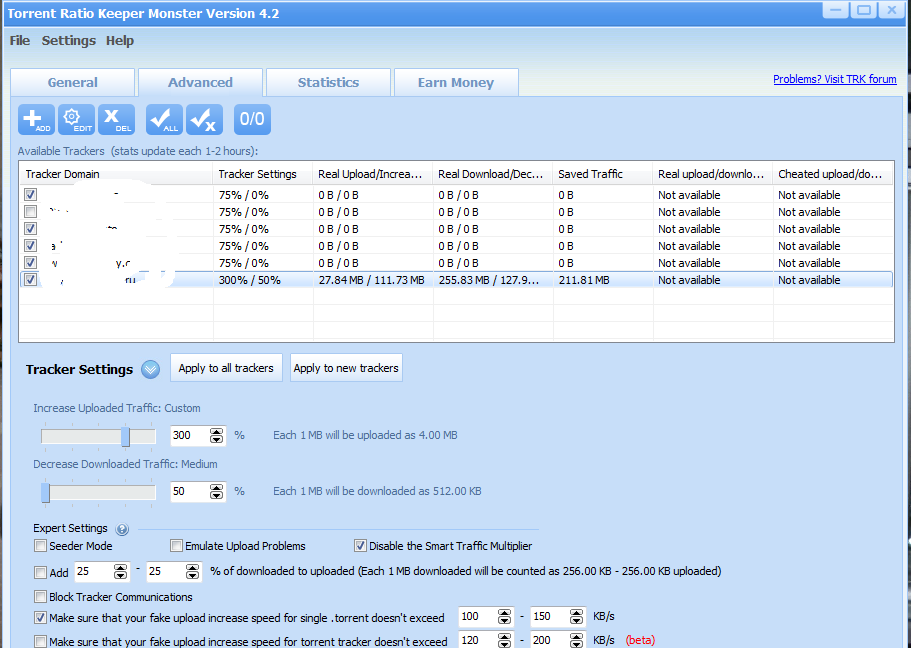Click spinner of the 200 KB/s field
This screenshot has height=648, width=911.
point(576,640)
